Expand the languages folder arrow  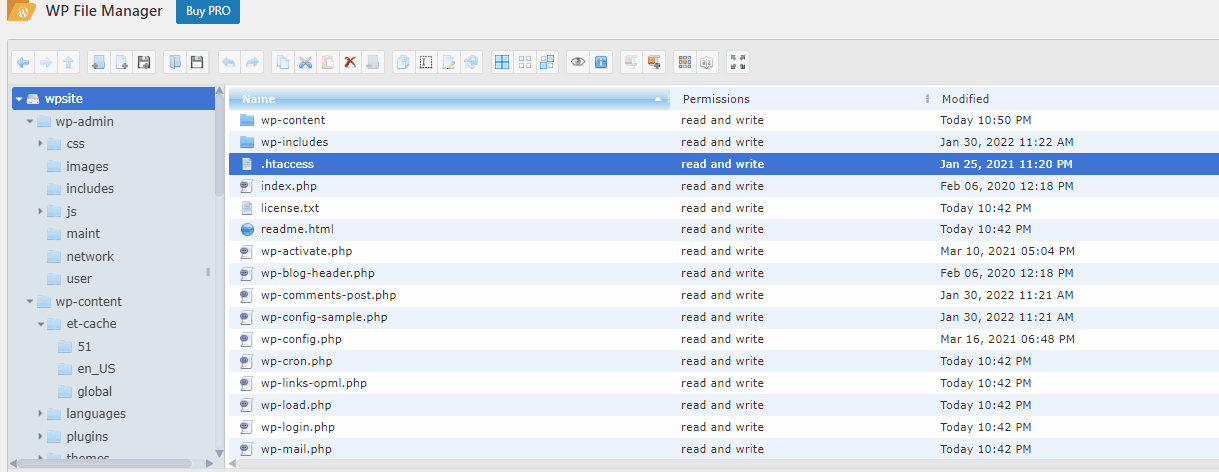coord(41,414)
